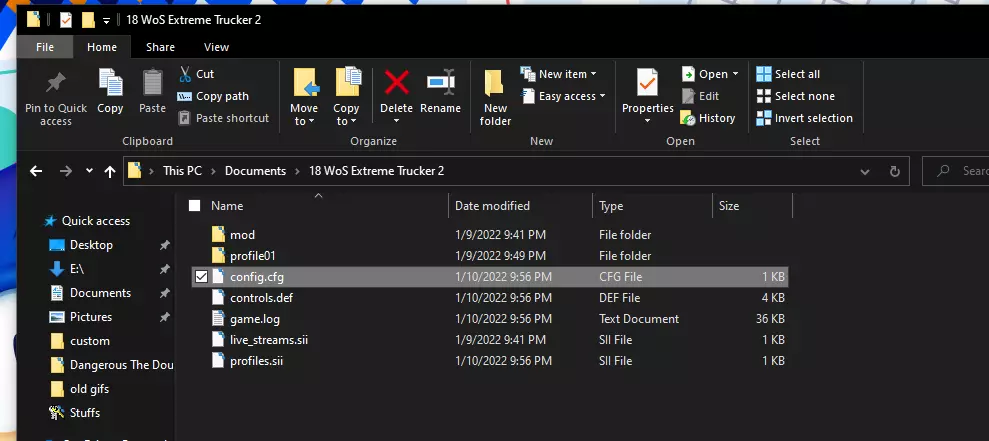Click the game.log text document icon
Screen dimensions: 989x441
point(218,319)
